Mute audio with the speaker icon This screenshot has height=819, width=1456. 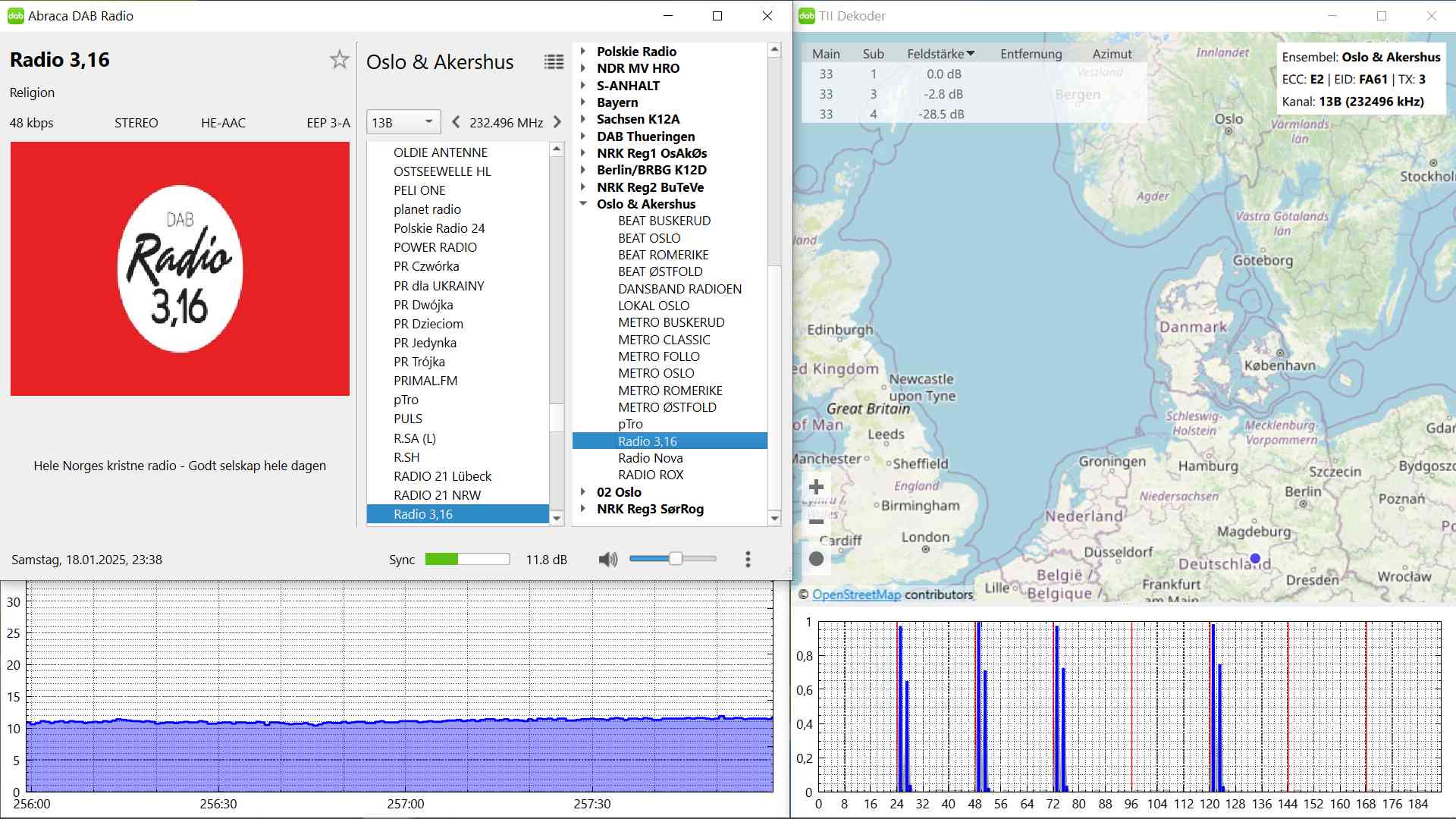(607, 560)
